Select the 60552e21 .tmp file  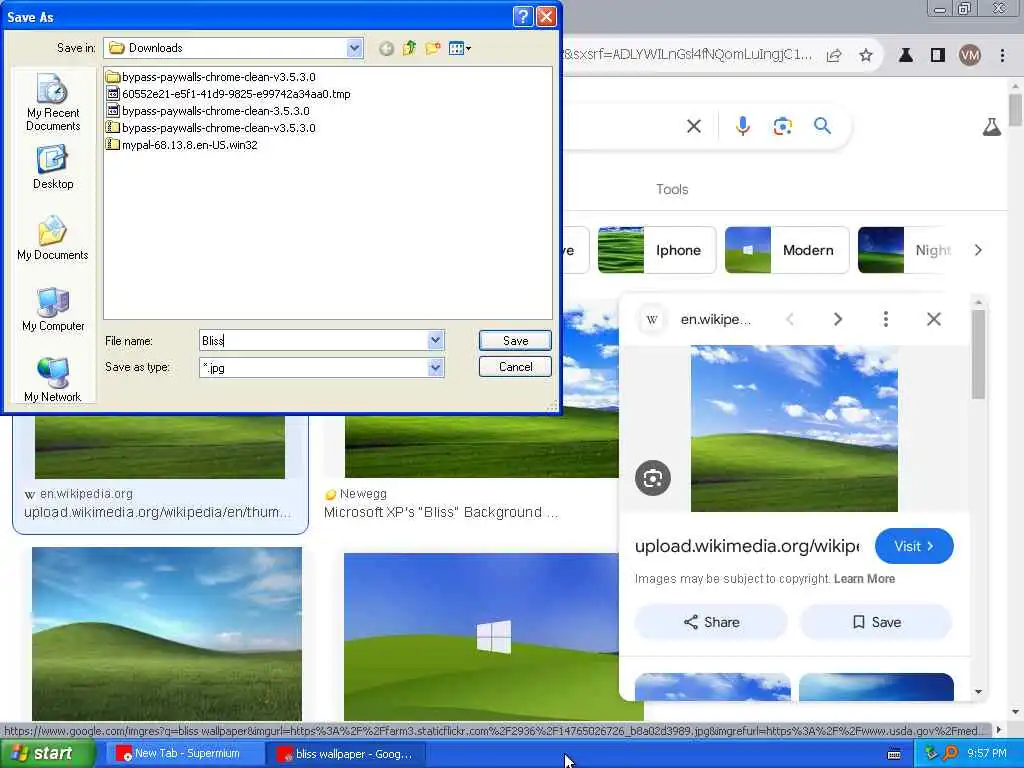pyautogui.click(x=229, y=94)
